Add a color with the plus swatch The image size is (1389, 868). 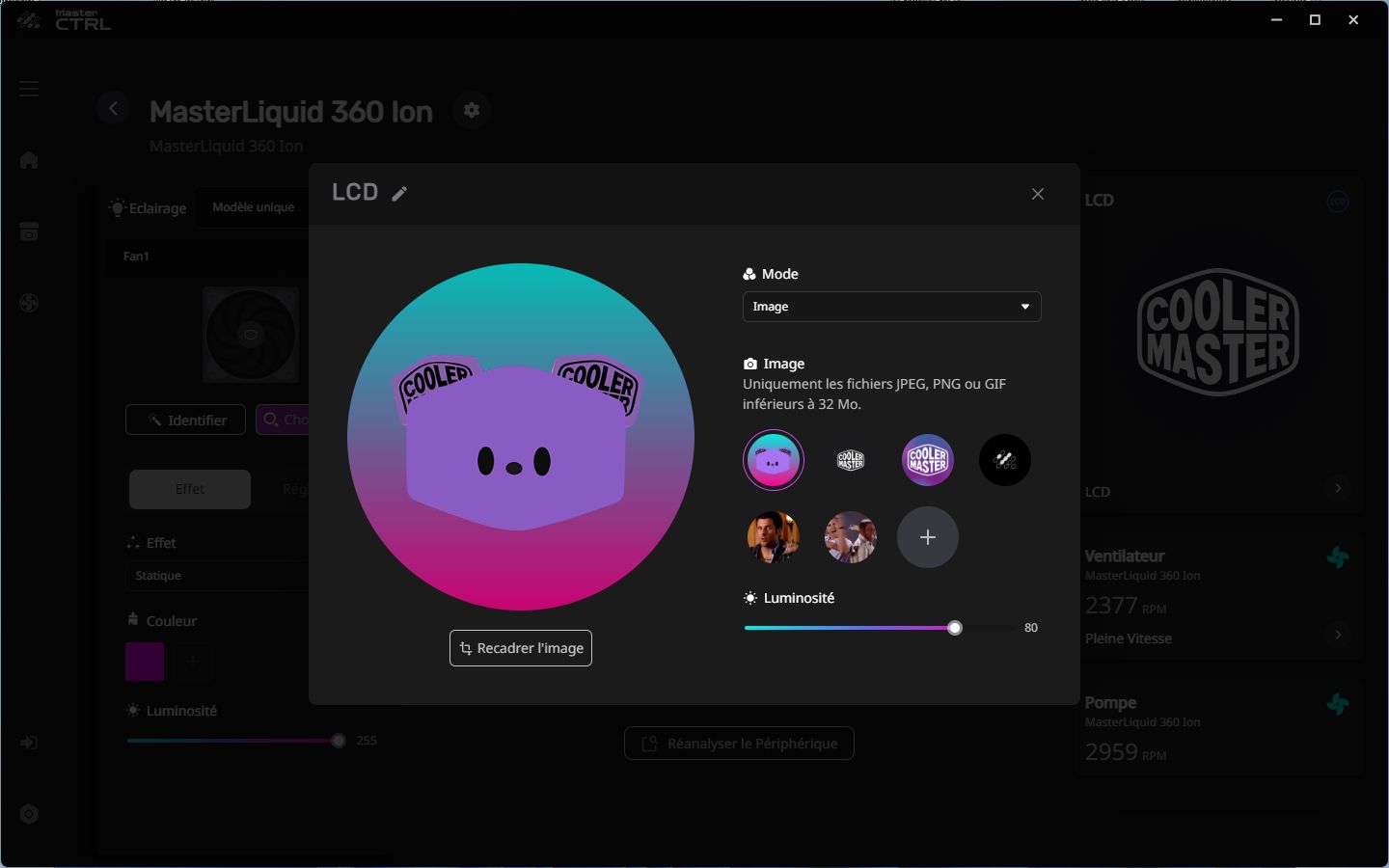(193, 662)
